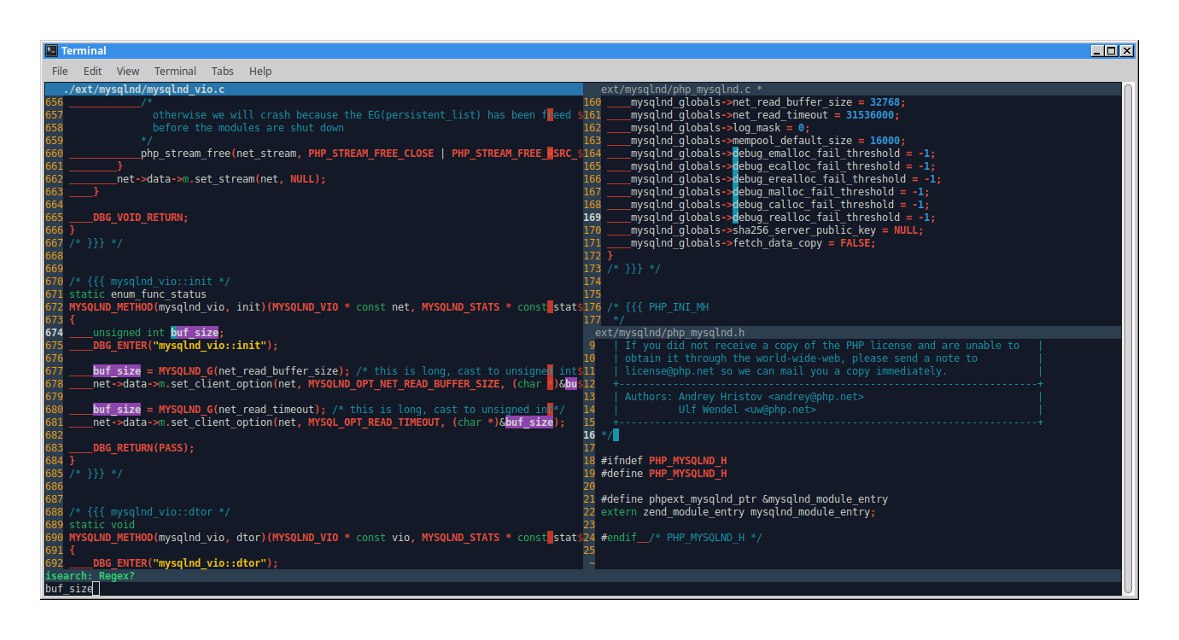Viewport: 1179px width, 640px height.
Task: Click Authors: Andrey Hristov line
Action: pyautogui.click(x=744, y=396)
